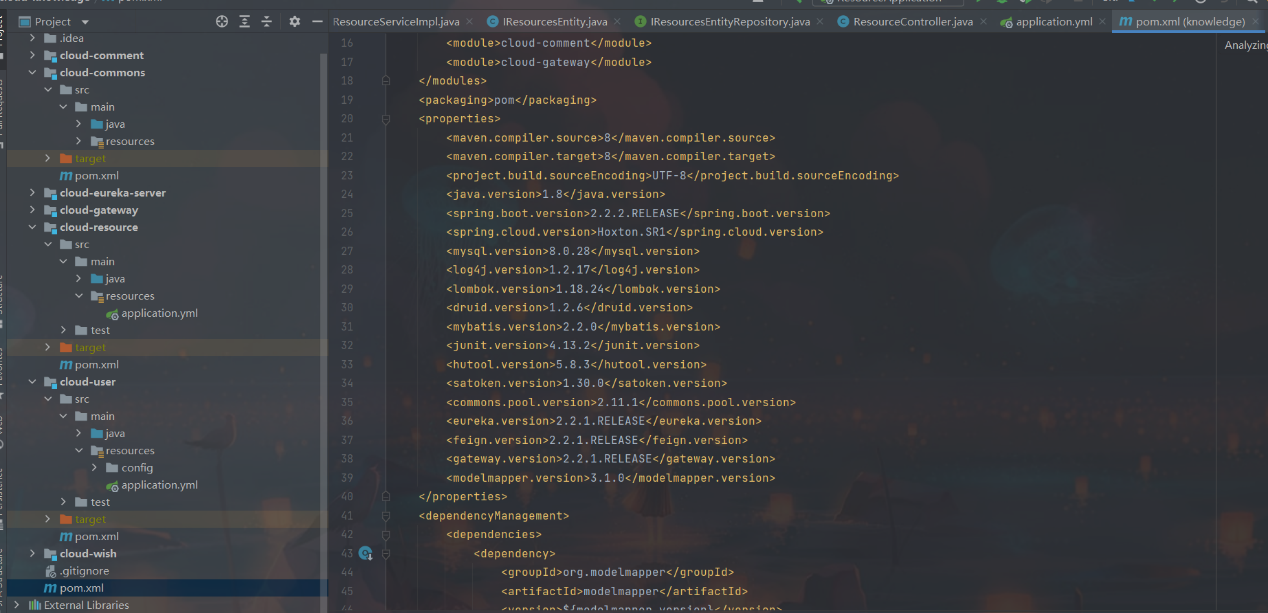Expand the cloud-comment module
This screenshot has height=613, width=1268.
click(33, 55)
